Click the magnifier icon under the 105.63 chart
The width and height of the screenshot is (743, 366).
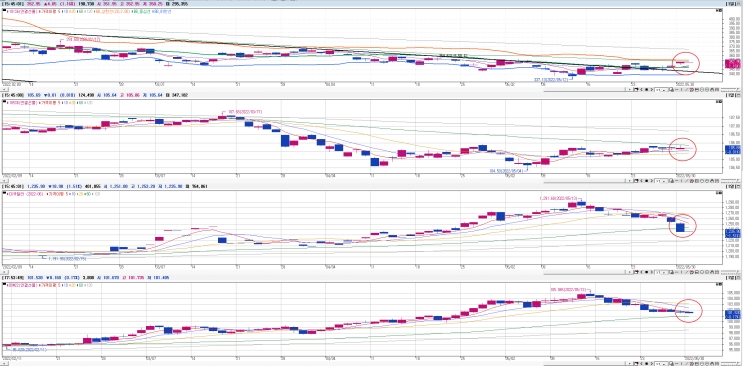671,181
